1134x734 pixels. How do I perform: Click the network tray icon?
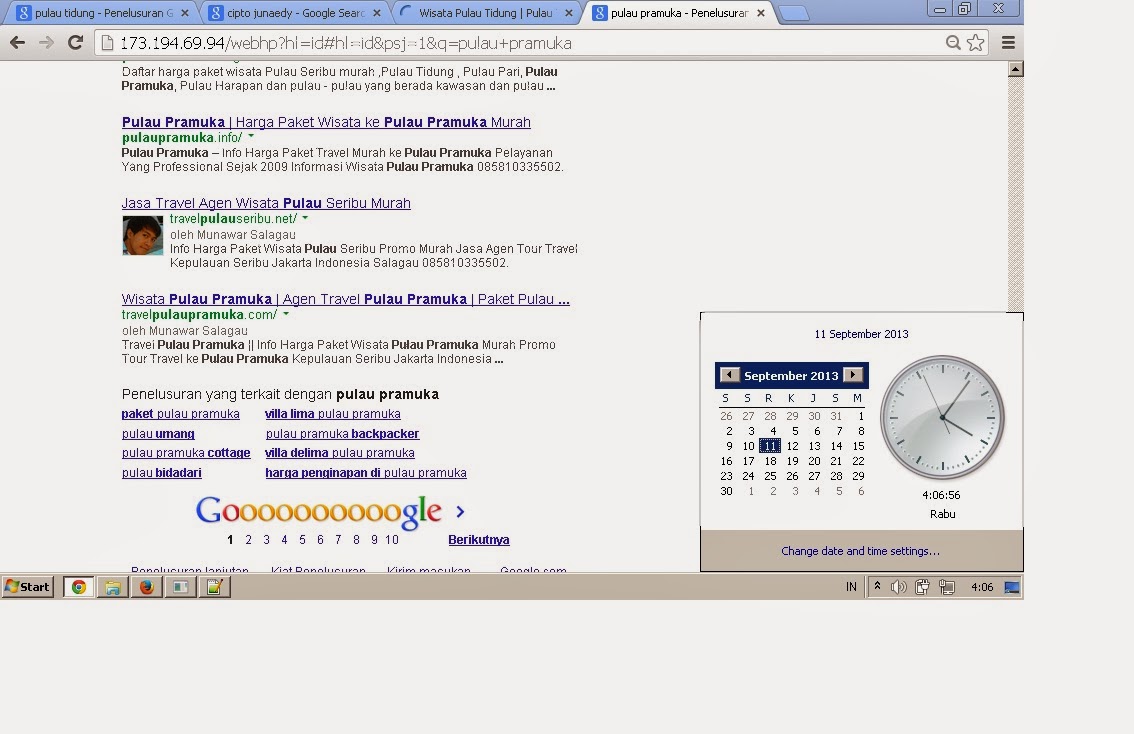click(947, 587)
